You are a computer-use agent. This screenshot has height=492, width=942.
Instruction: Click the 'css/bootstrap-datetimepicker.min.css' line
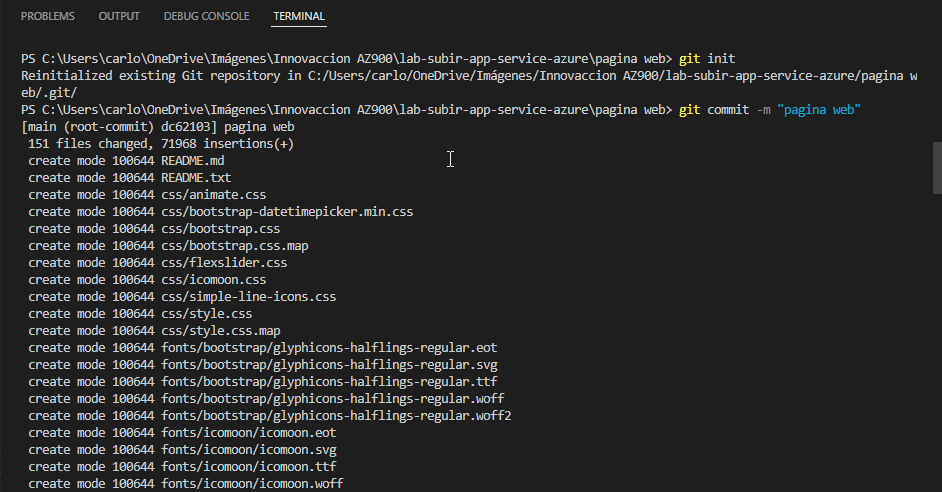(220, 211)
